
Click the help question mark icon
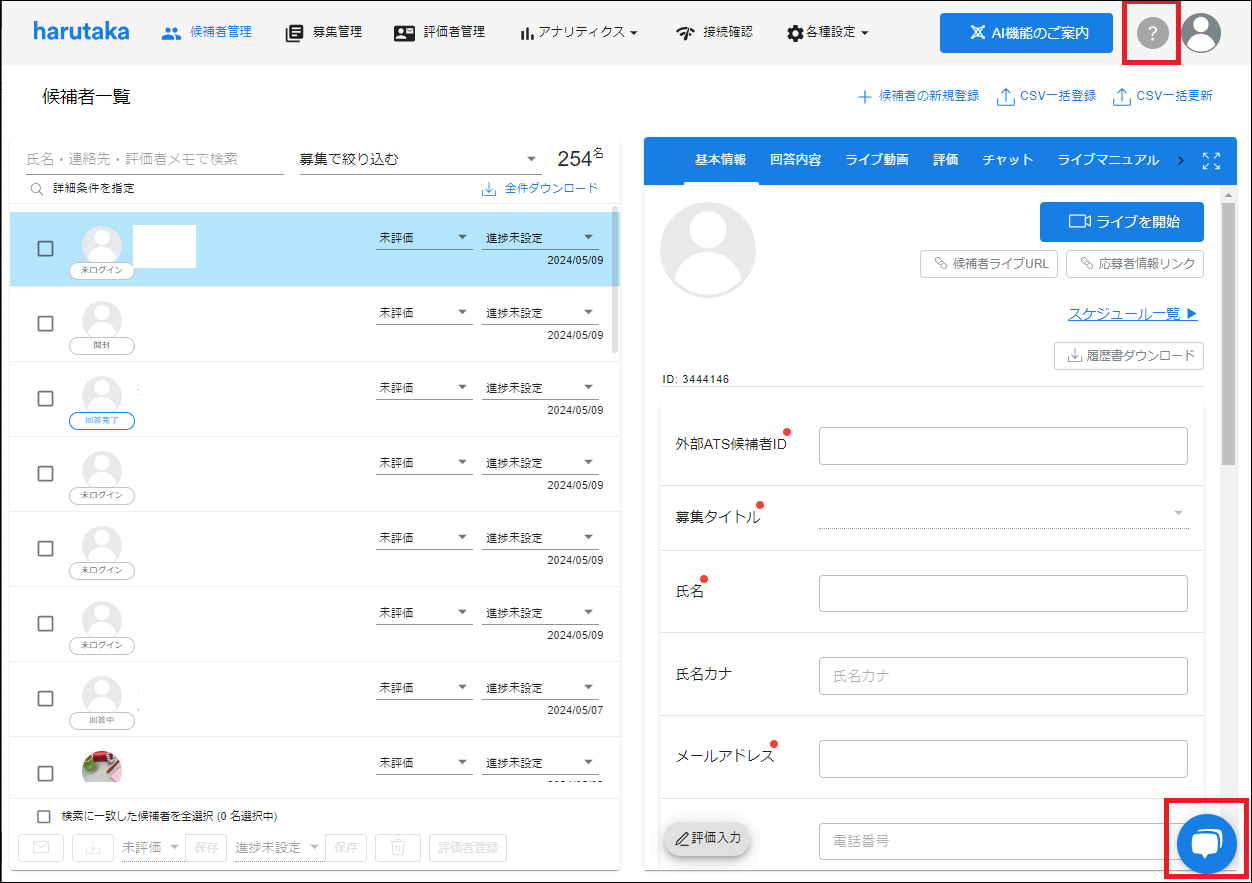[1152, 33]
